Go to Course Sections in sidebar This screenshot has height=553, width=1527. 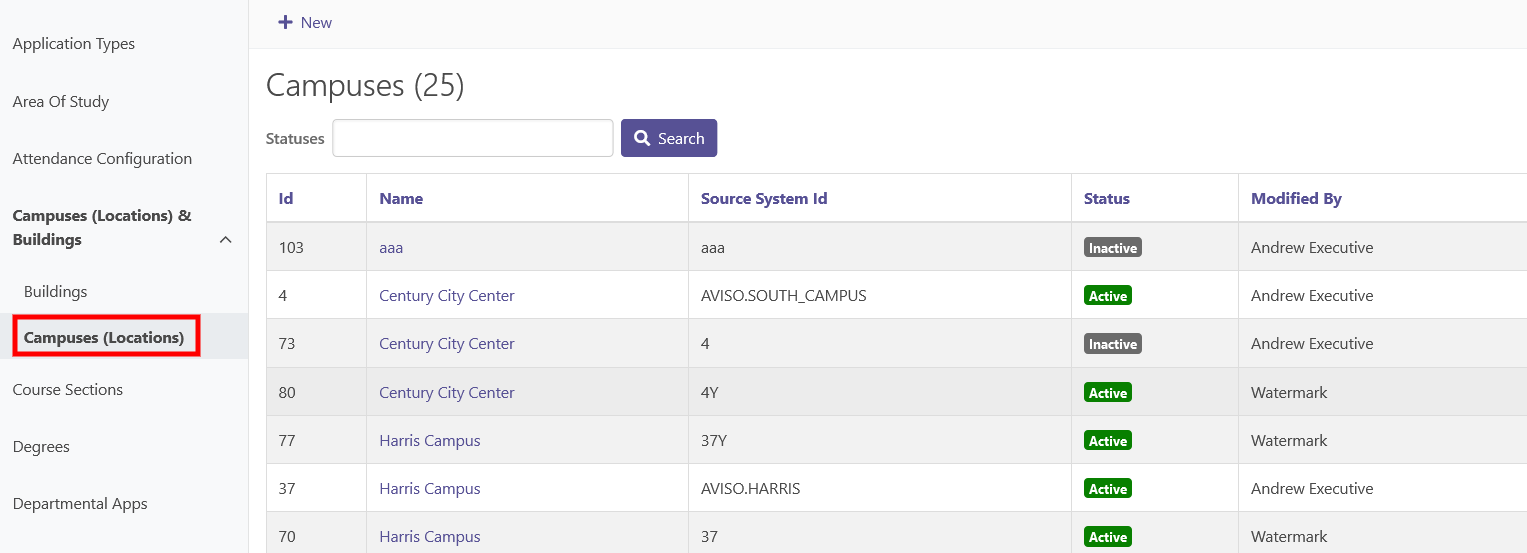coord(68,390)
